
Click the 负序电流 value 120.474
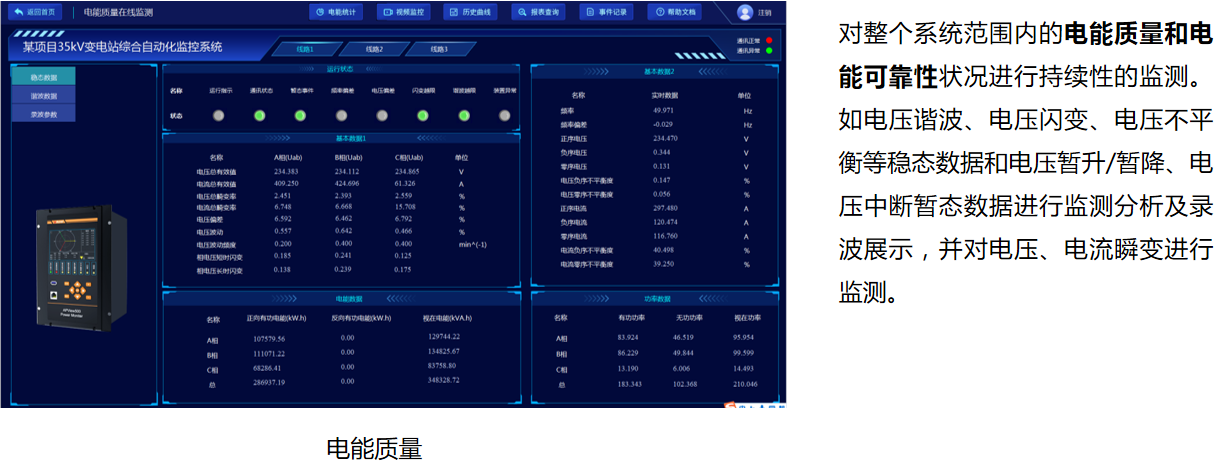(x=665, y=222)
